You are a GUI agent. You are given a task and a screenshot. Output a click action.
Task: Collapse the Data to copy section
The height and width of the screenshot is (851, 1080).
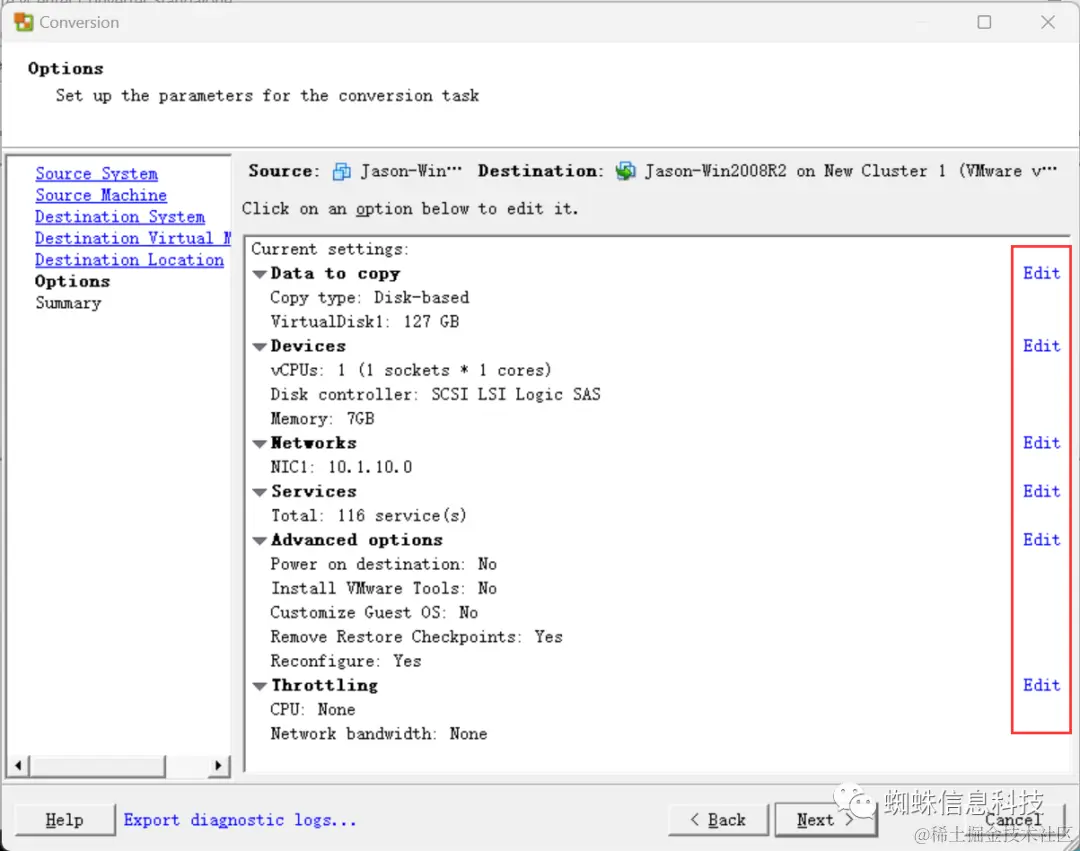pyautogui.click(x=260, y=274)
